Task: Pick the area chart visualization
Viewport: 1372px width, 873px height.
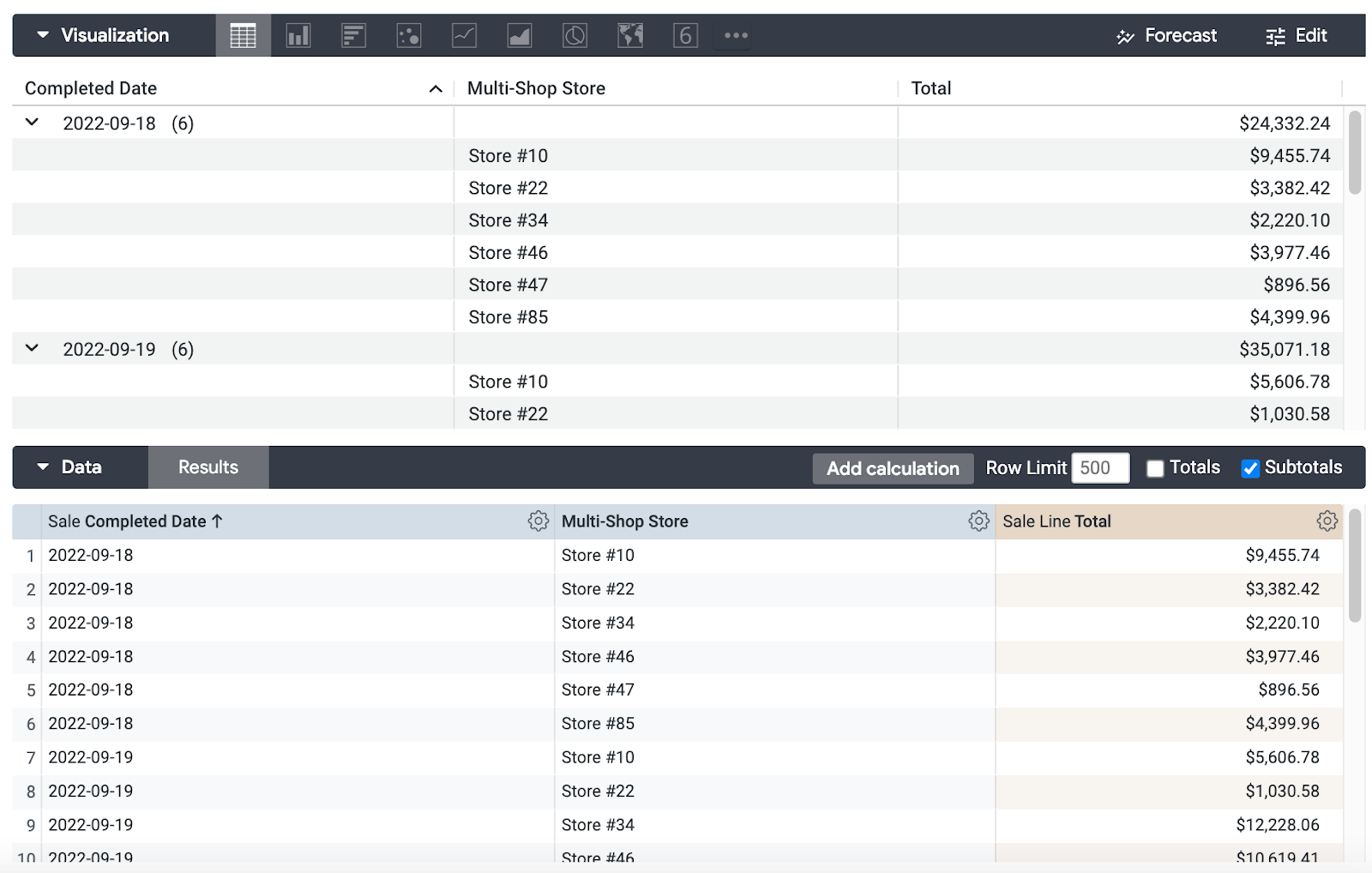Action: (x=520, y=36)
